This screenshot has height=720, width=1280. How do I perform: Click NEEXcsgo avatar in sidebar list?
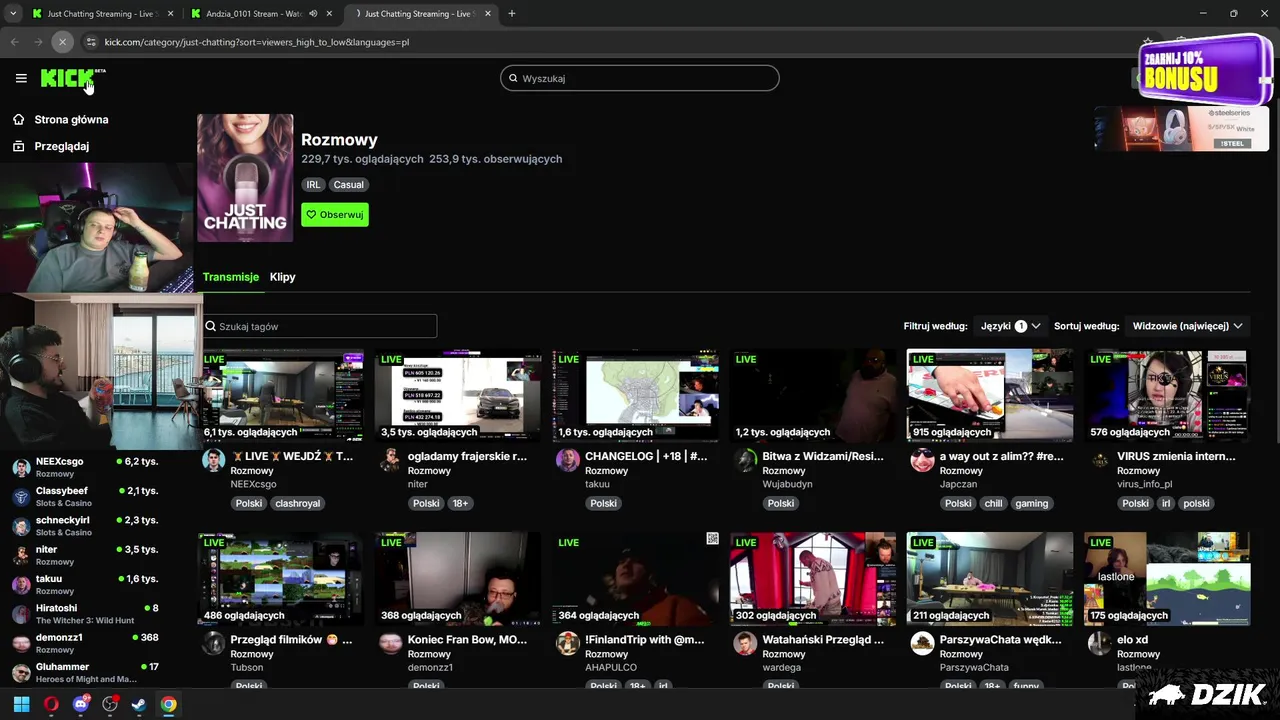coord(21,468)
